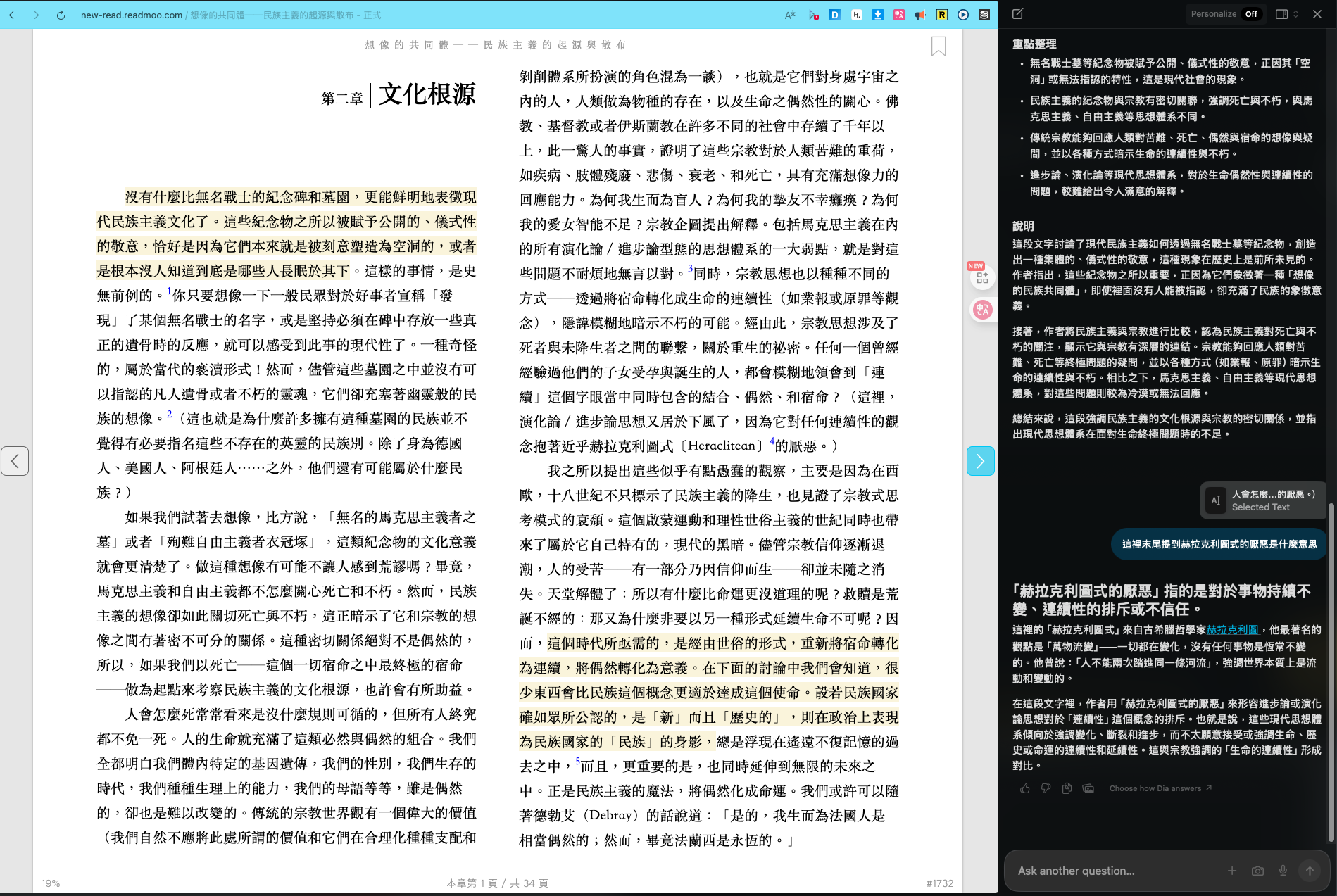Image resolution: width=1337 pixels, height=896 pixels.
Task: Open footnote 3 after 無言以對
Action: [691, 269]
